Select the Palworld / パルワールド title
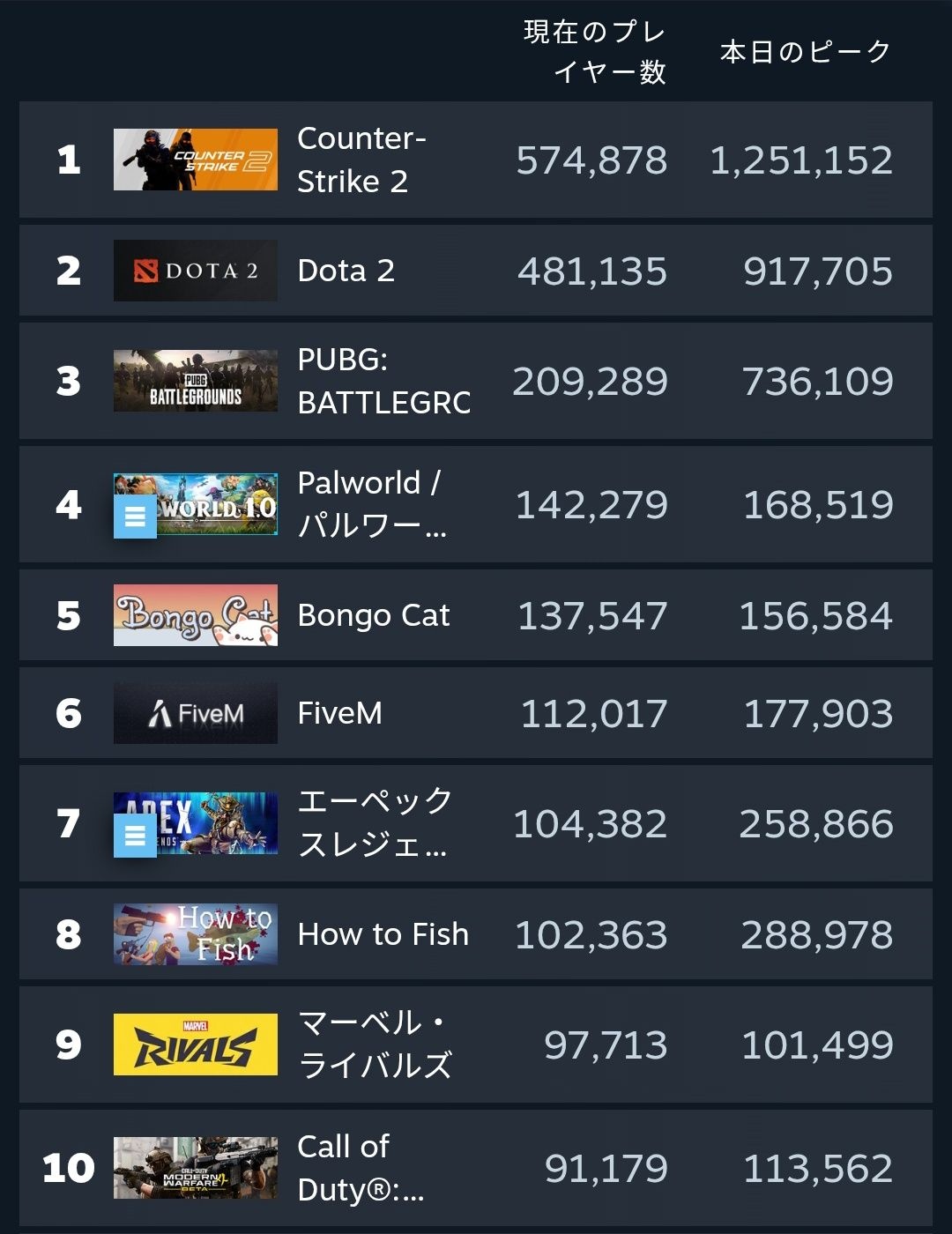The height and width of the screenshot is (1234, 952). point(372,504)
